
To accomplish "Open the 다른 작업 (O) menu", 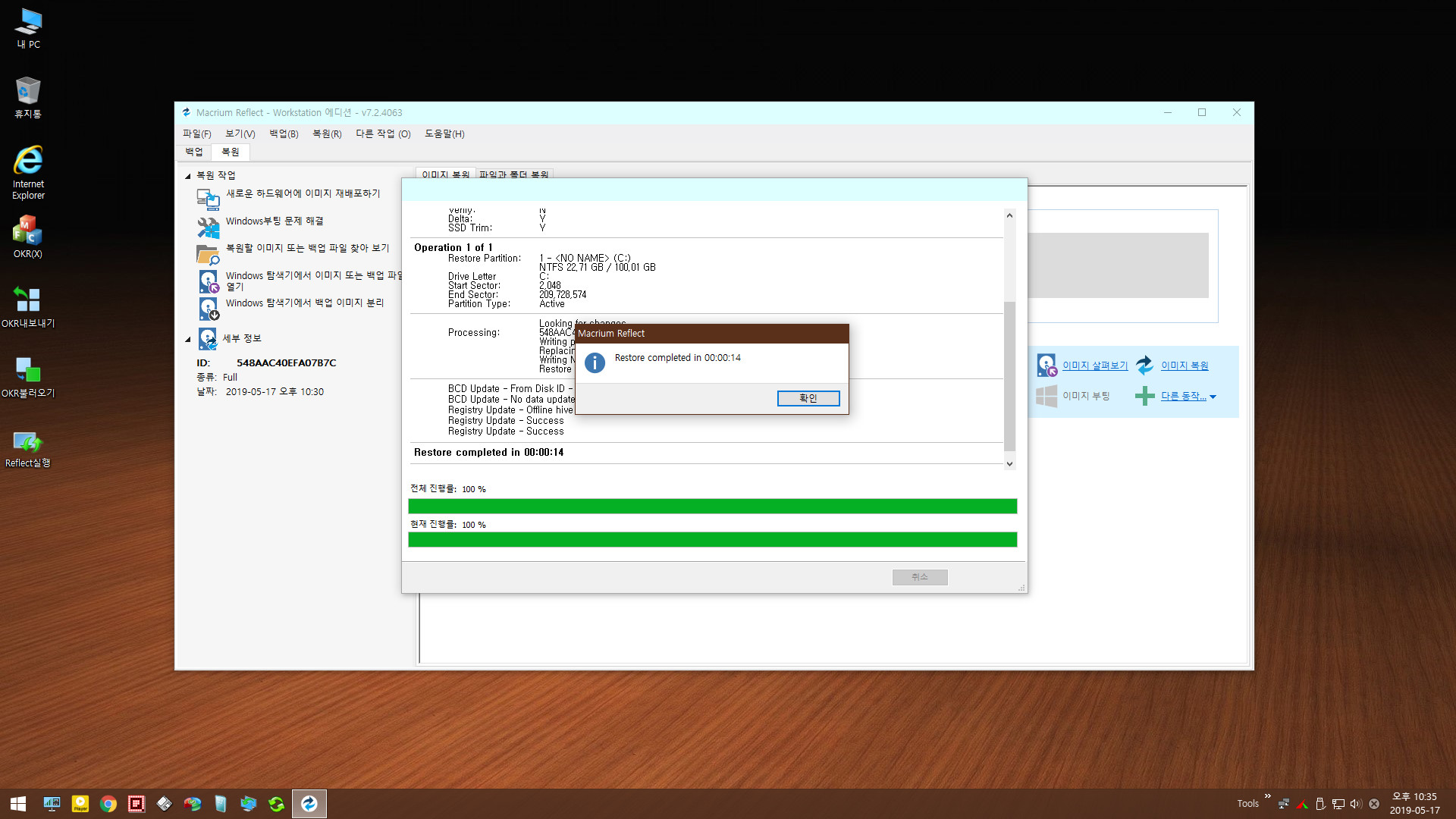I will tap(383, 133).
